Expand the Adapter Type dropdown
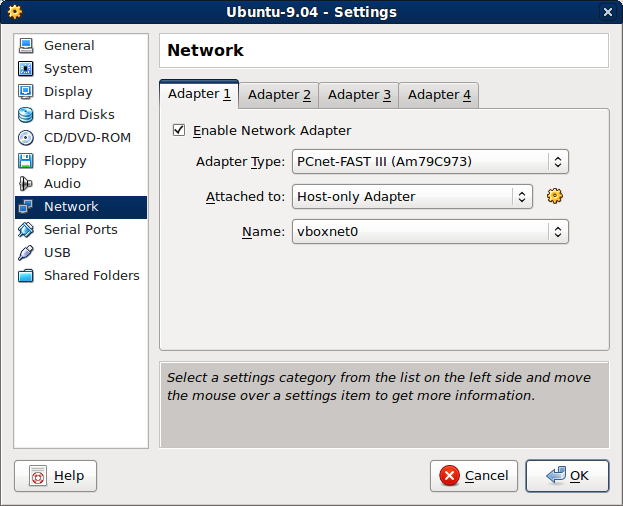The height and width of the screenshot is (506, 623). point(430,162)
